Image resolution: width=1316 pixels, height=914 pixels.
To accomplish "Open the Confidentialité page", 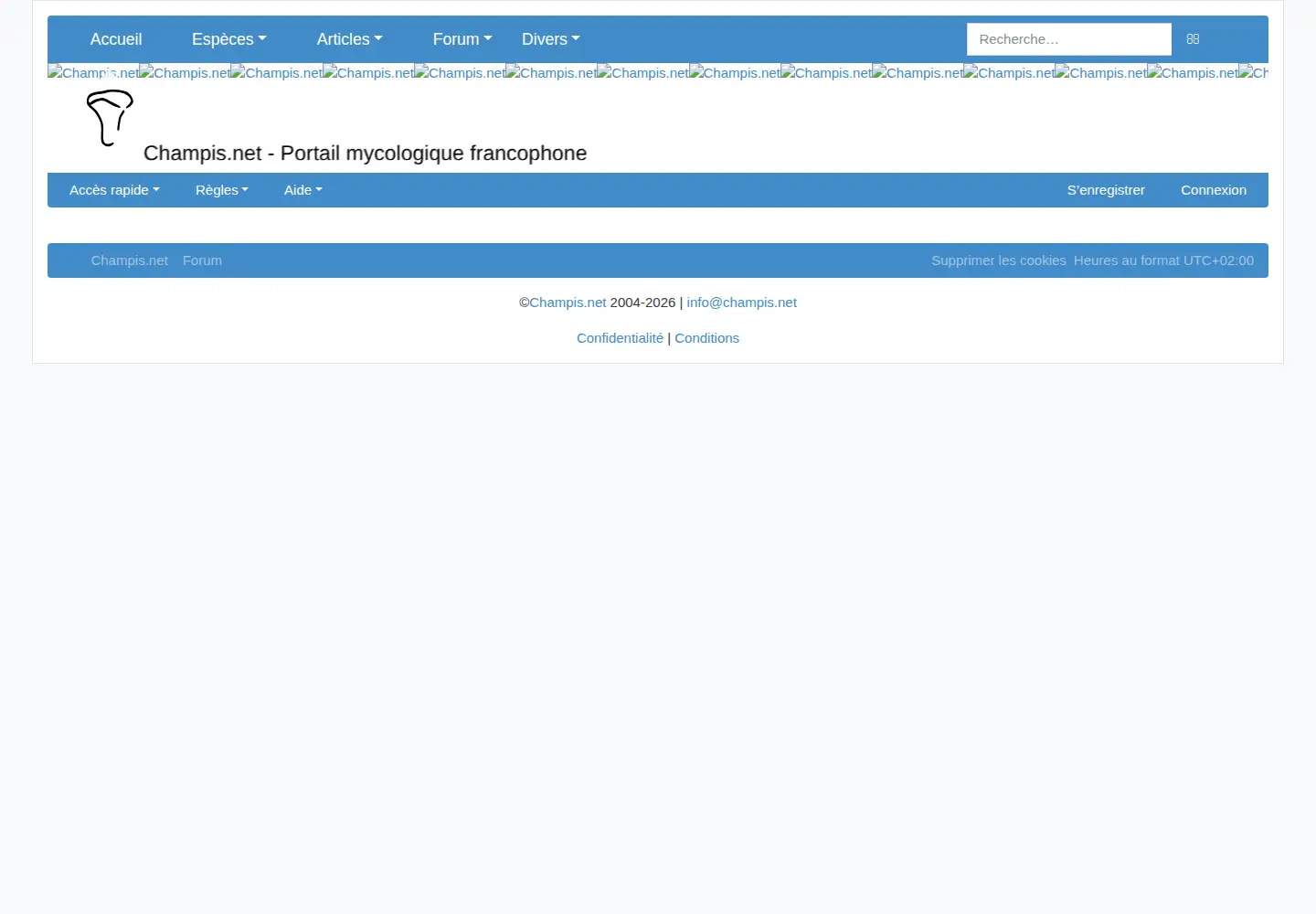I will point(620,338).
